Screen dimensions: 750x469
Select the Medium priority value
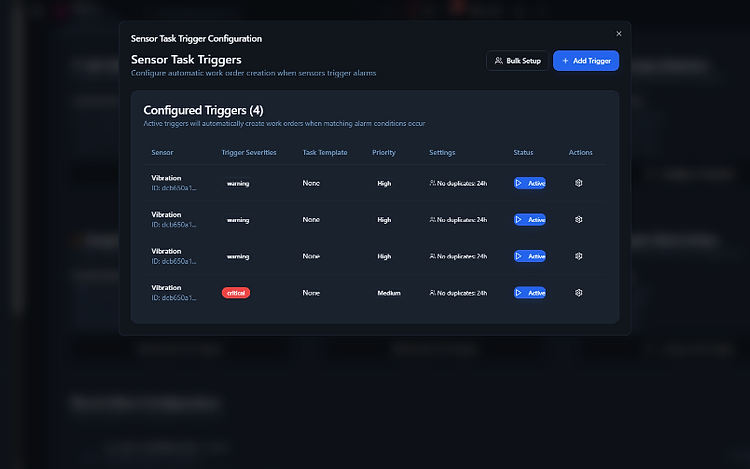coord(389,293)
